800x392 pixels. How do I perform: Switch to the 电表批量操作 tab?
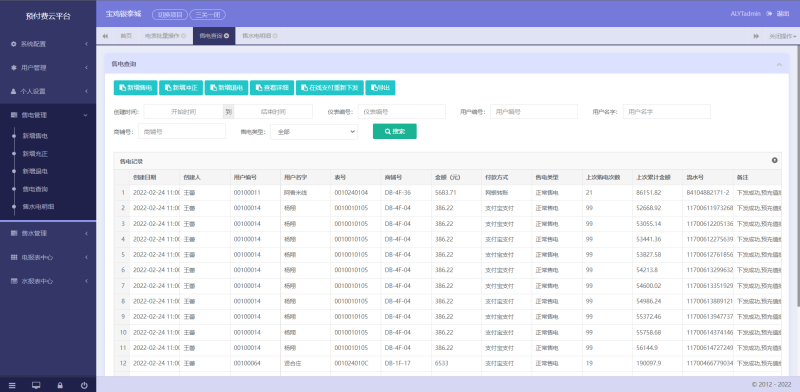click(165, 36)
